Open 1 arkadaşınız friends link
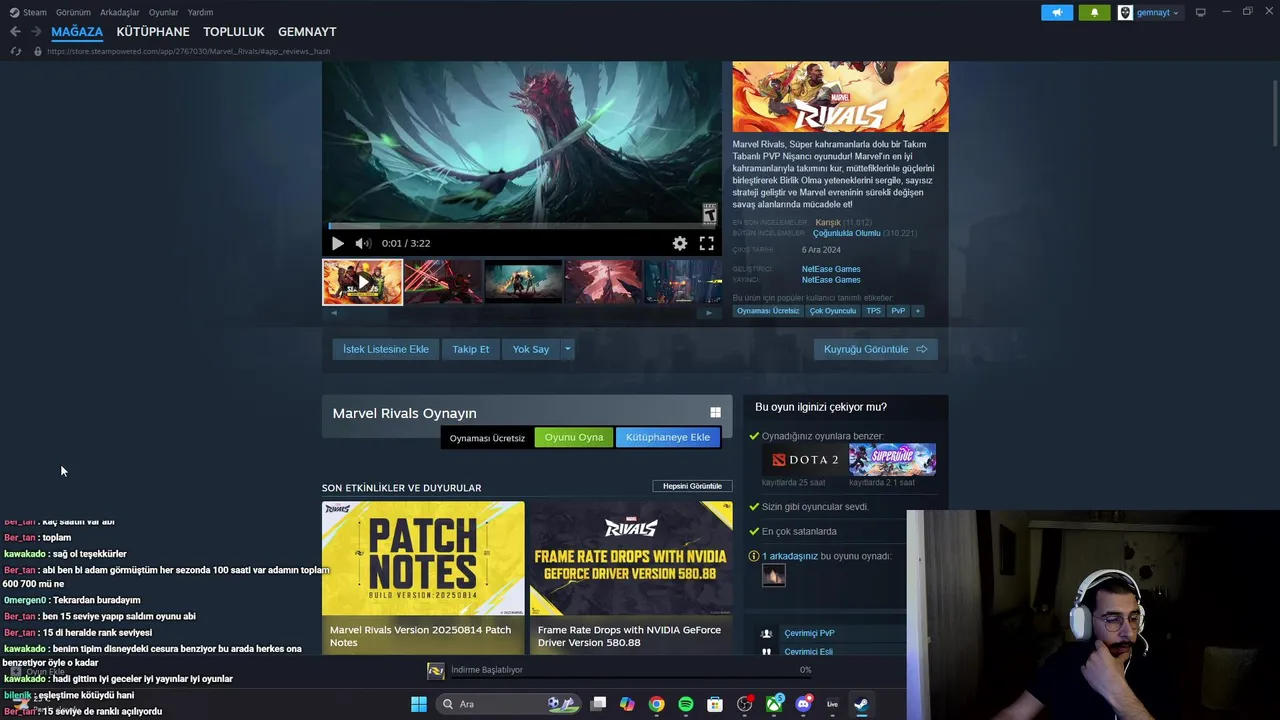 (790, 556)
